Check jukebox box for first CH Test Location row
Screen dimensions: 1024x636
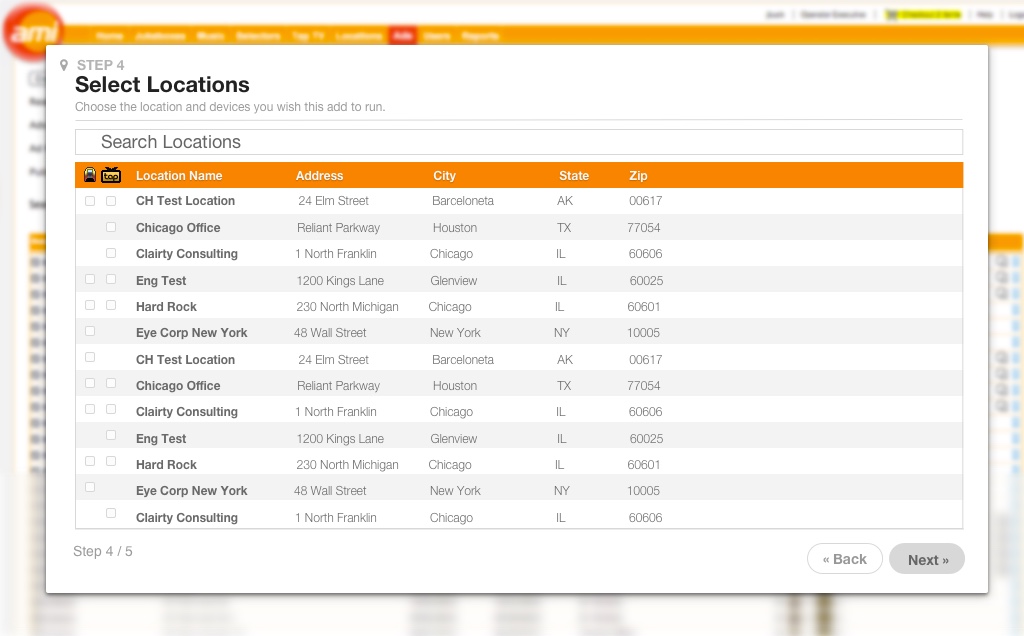90,201
